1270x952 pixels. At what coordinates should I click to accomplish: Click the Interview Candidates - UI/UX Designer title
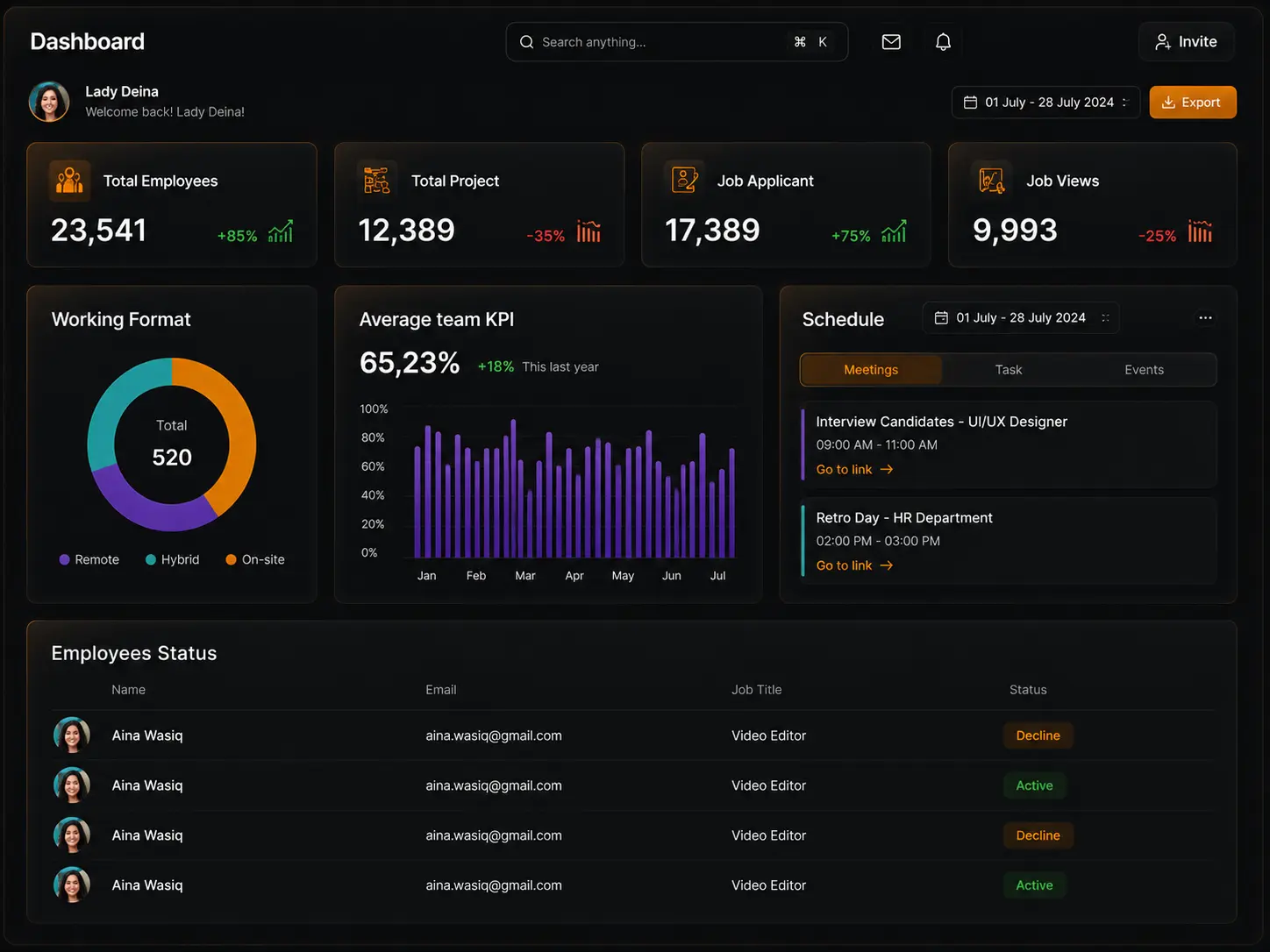(942, 422)
